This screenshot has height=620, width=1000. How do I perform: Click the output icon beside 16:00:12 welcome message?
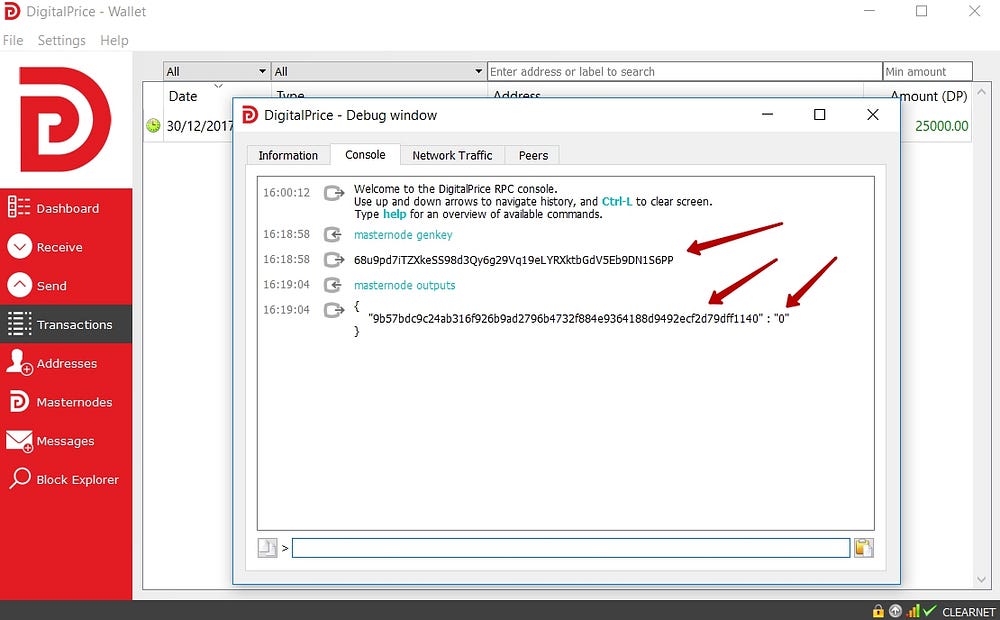(x=334, y=193)
